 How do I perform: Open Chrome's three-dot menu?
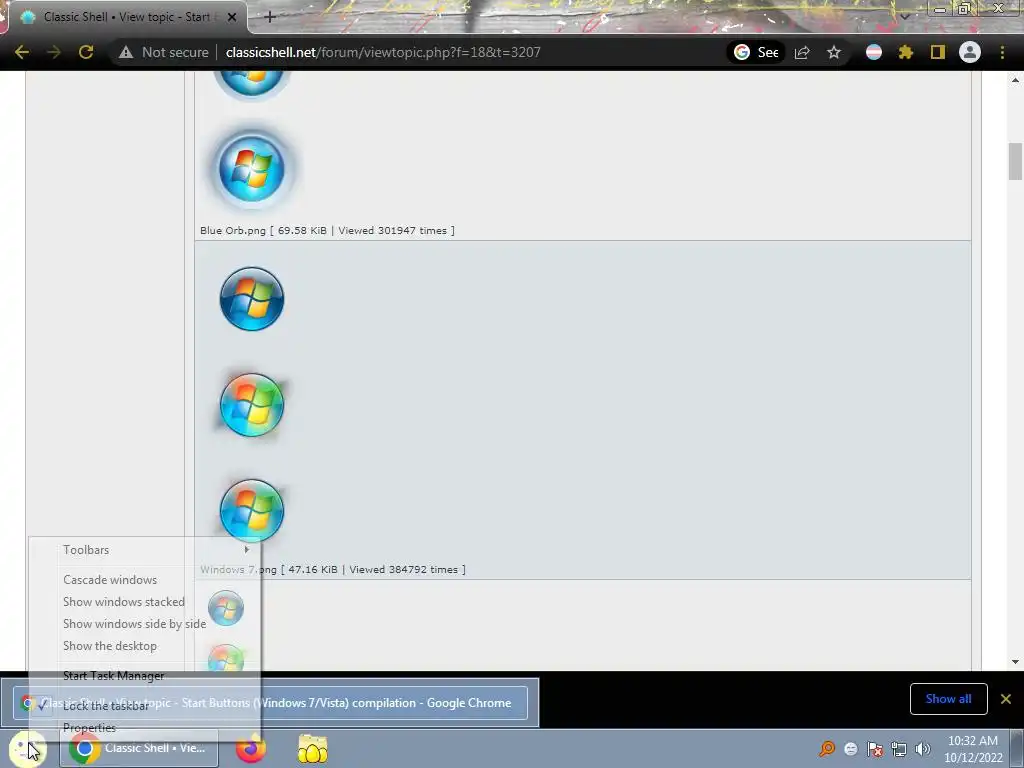pos(1002,52)
